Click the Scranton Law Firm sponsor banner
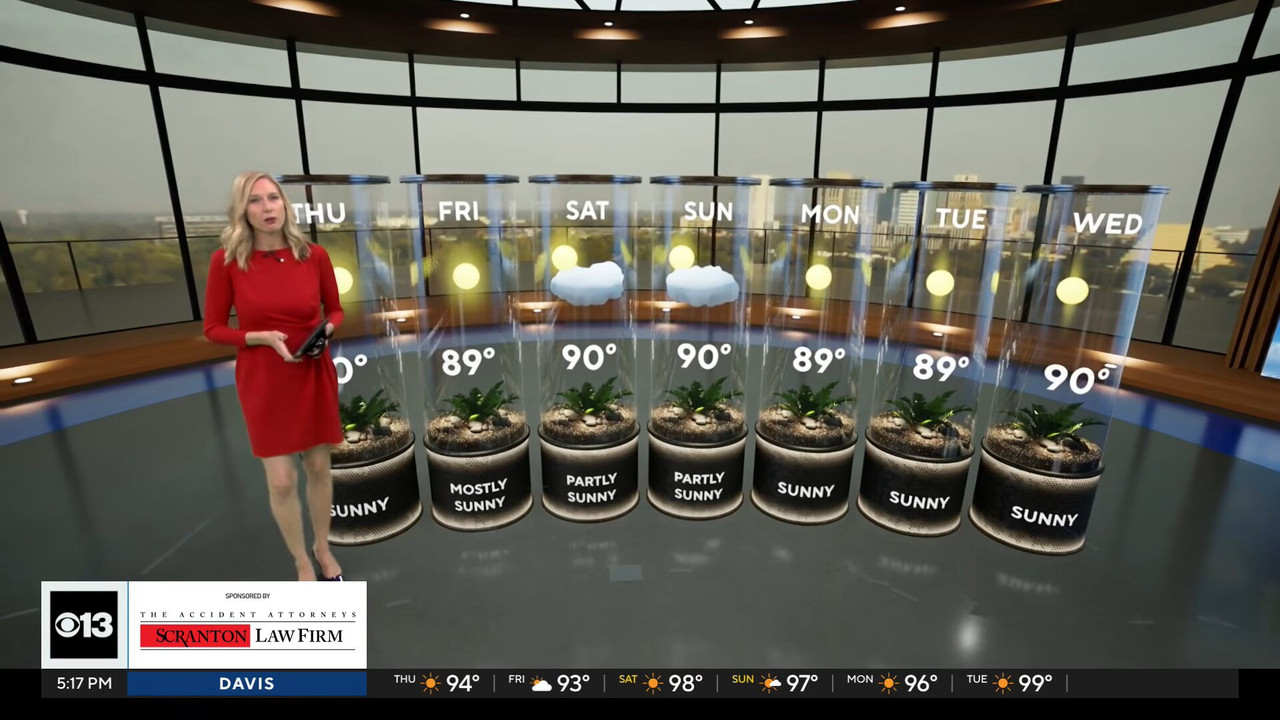 [247, 625]
